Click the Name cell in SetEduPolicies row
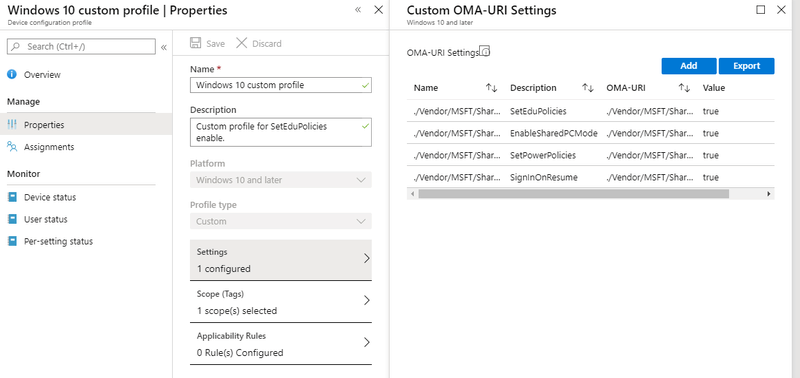The image size is (800, 378). 457,111
